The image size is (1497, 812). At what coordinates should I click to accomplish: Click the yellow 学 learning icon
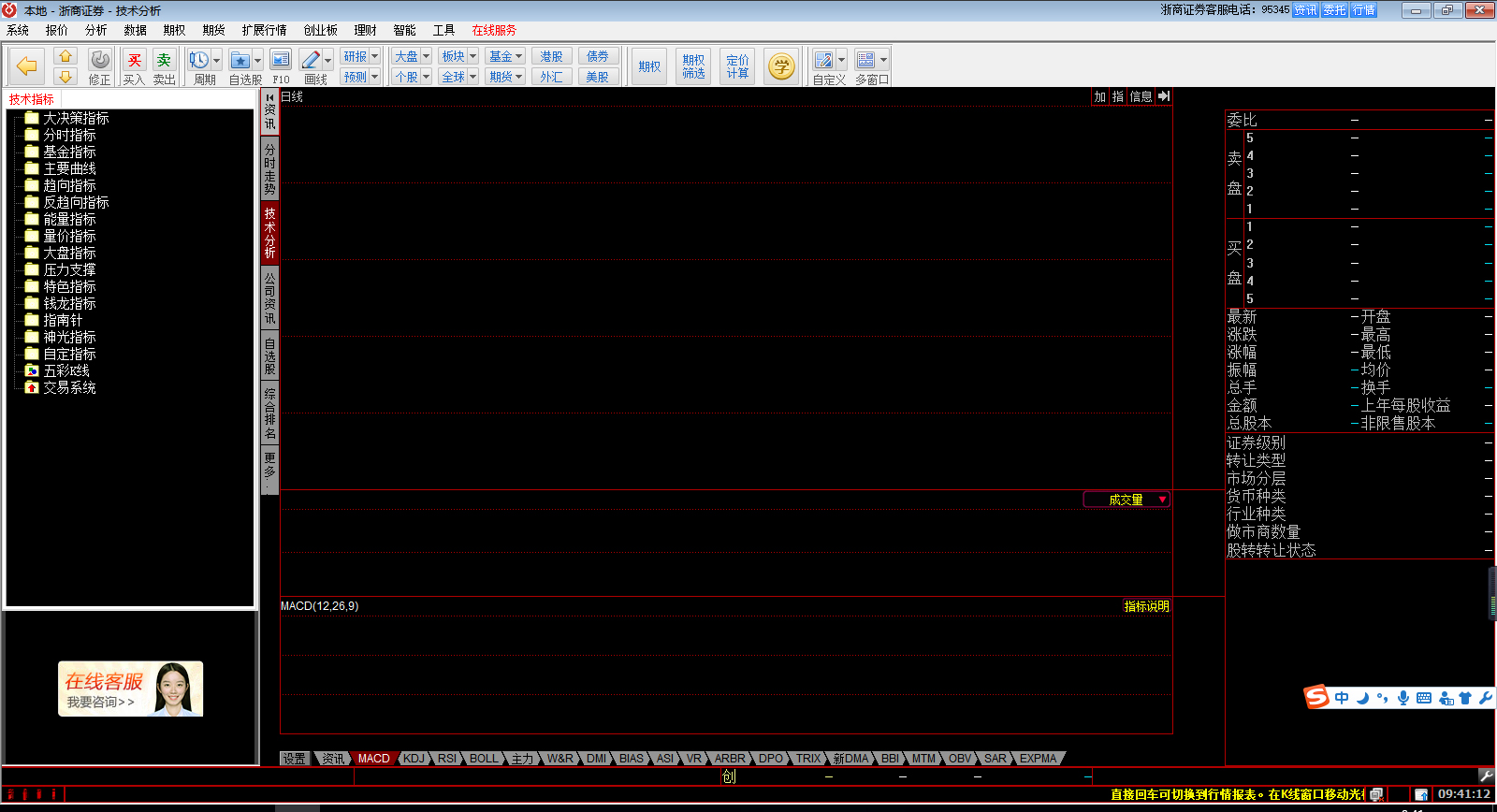(781, 66)
